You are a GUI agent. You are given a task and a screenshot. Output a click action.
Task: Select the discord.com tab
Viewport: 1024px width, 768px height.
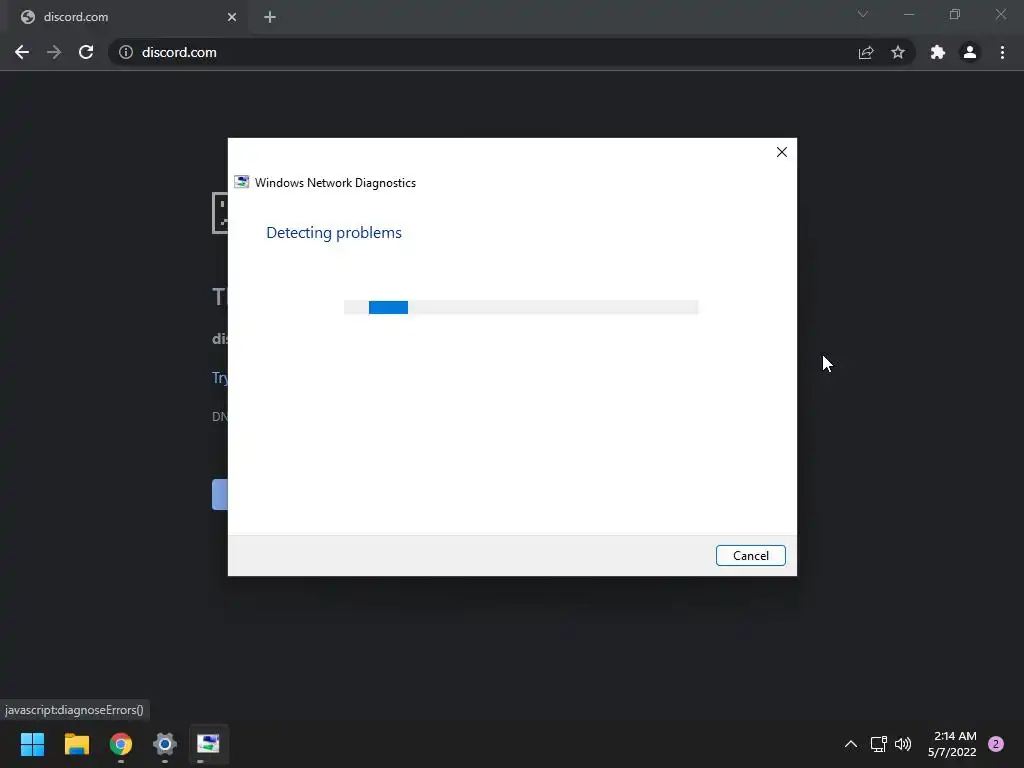[127, 17]
